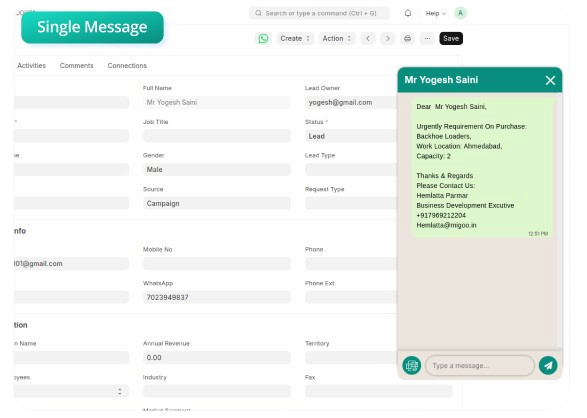This screenshot has width=587, height=418.
Task: Go to next record arrow
Action: (x=387, y=39)
